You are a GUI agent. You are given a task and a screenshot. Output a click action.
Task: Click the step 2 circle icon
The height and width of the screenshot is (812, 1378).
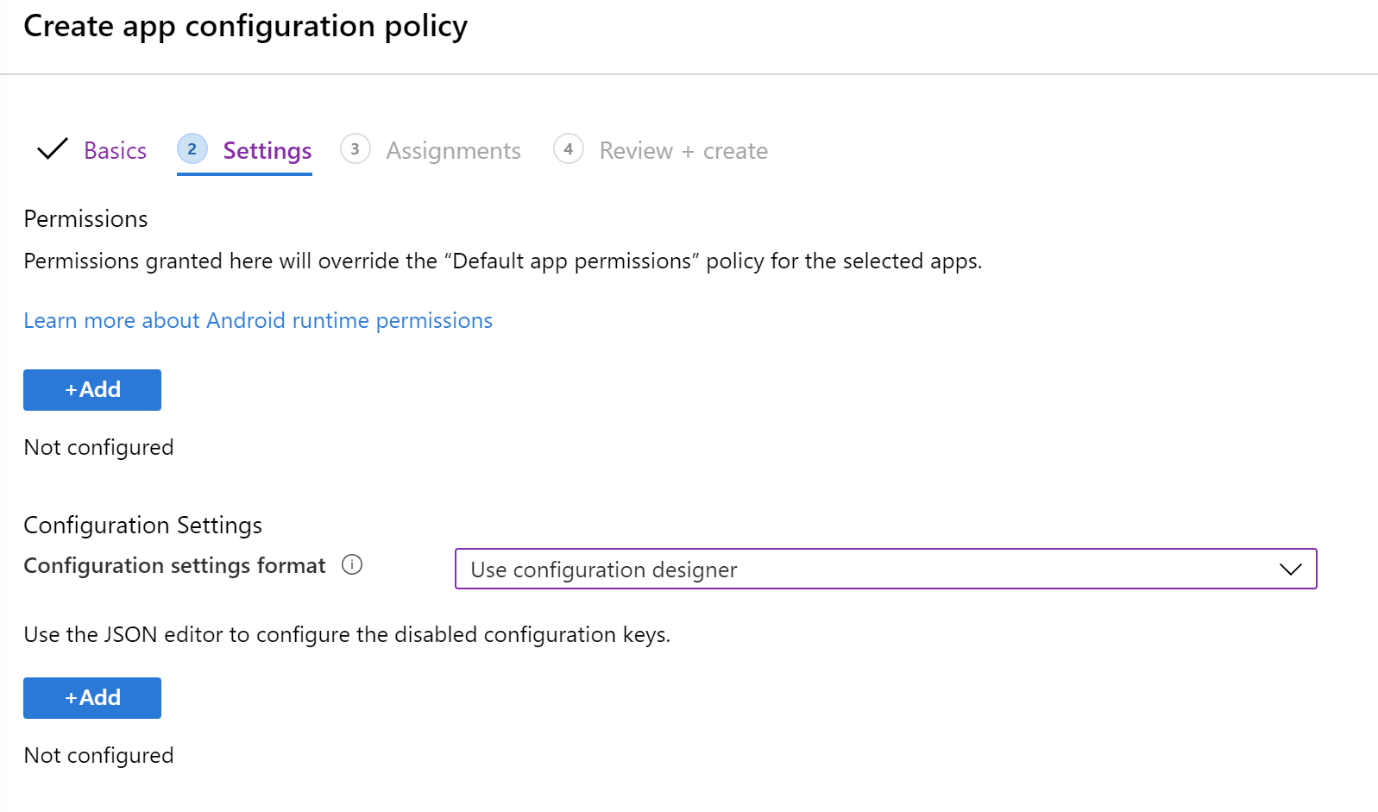tap(191, 148)
